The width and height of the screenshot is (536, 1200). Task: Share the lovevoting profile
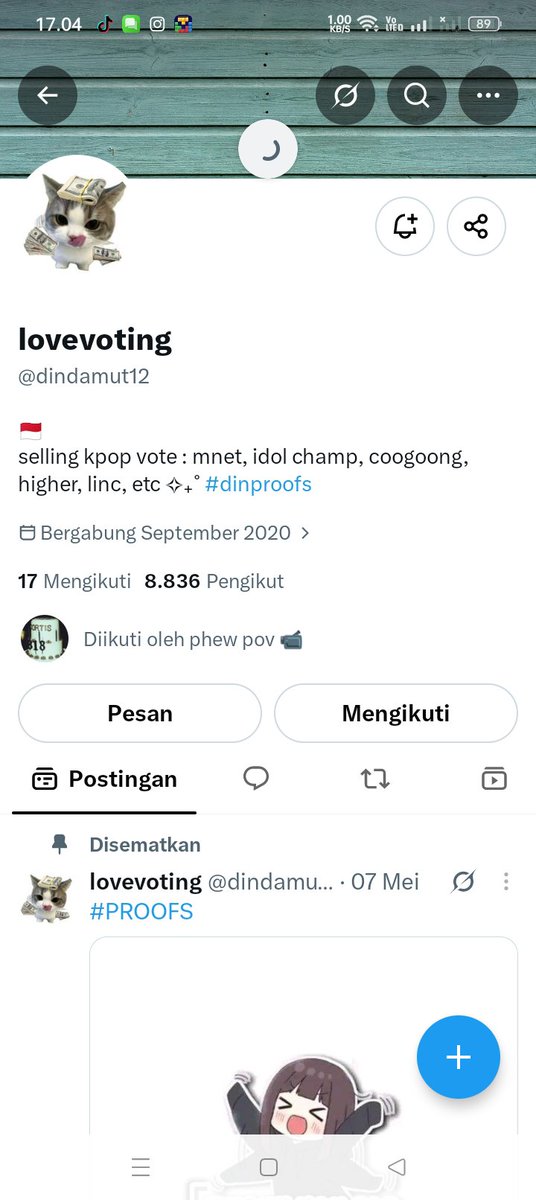pos(476,226)
